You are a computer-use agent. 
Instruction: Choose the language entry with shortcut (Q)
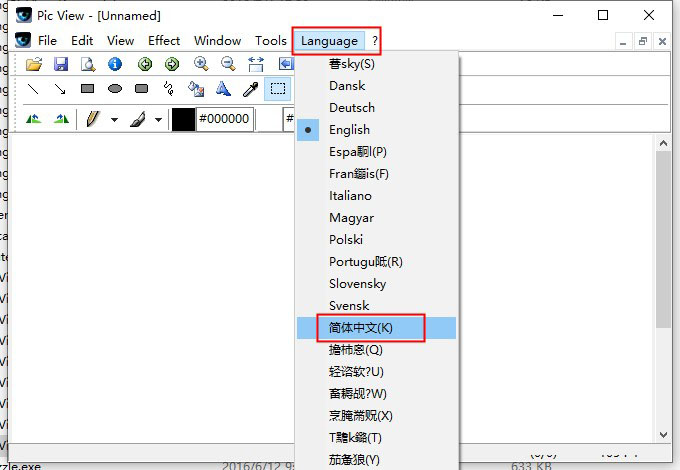pos(376,350)
